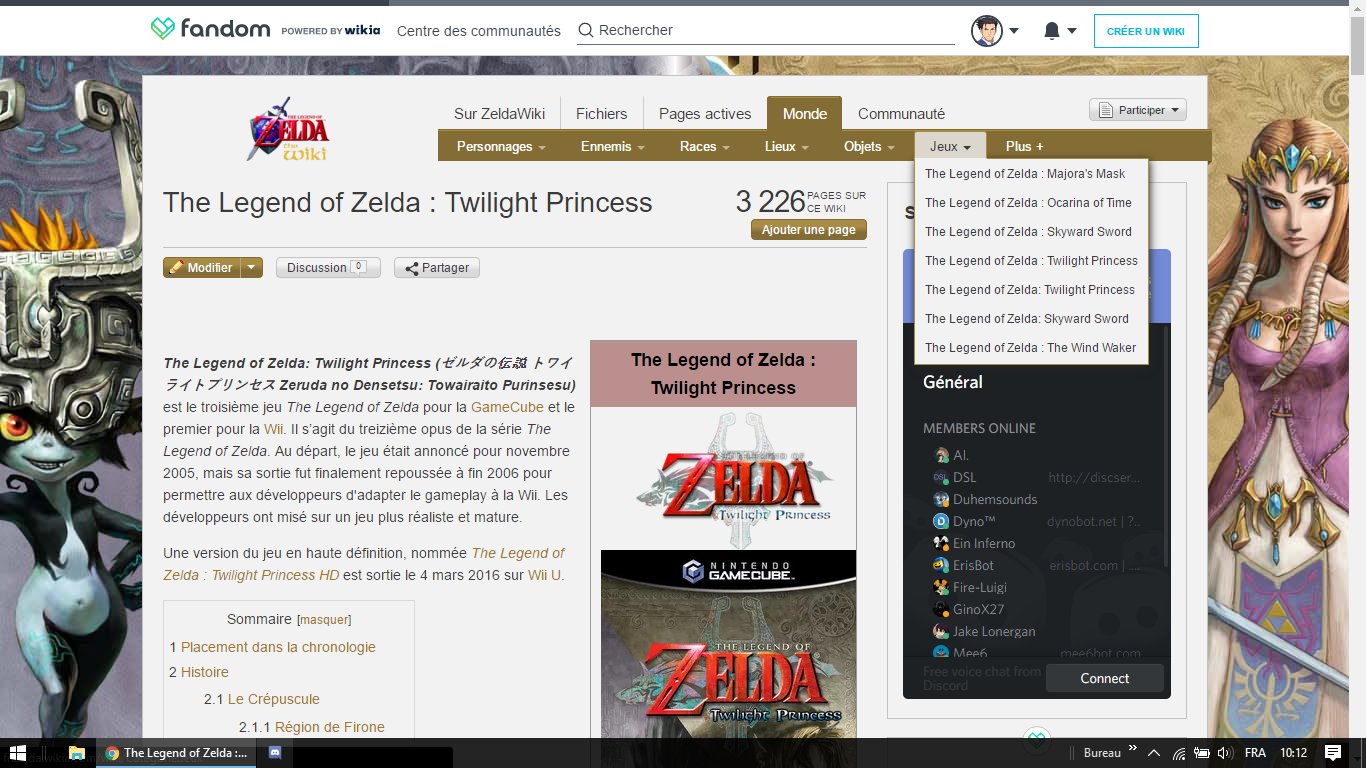Select Majora's Mask from Jeux menu
Screen dimensions: 1366x768
(x=1025, y=174)
